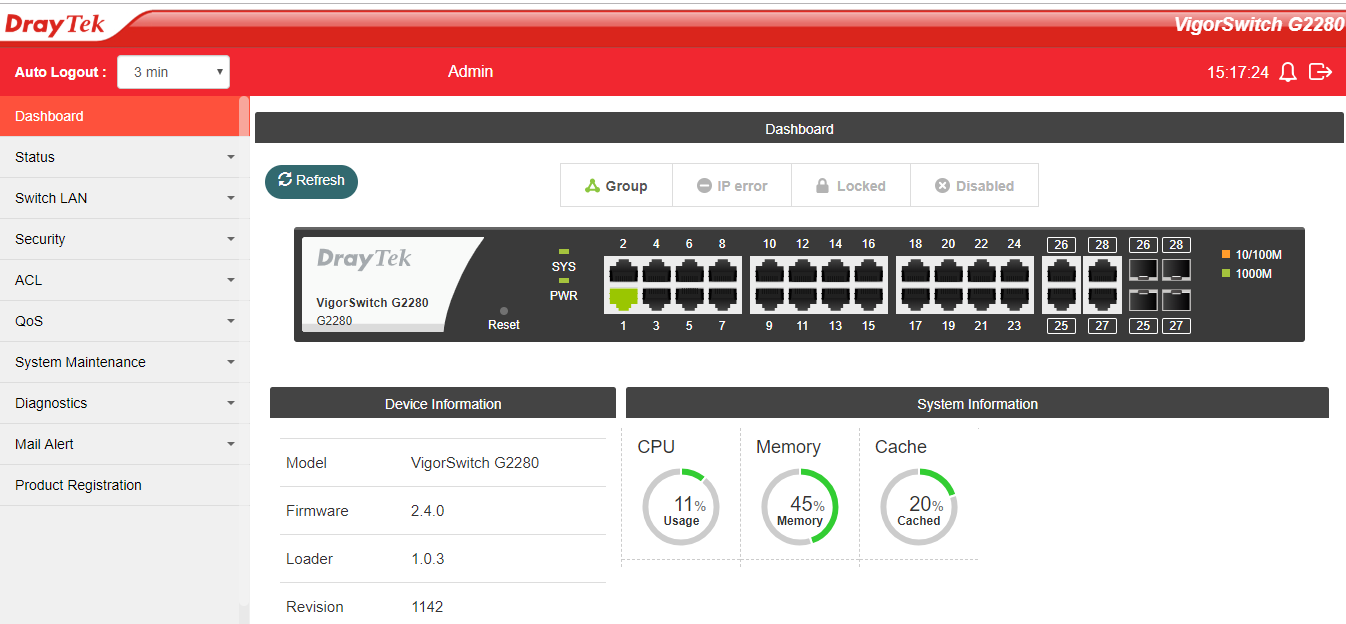Screen dimensions: 1346x624
Task: Click the firmware version 2.4.0
Action: tap(427, 511)
